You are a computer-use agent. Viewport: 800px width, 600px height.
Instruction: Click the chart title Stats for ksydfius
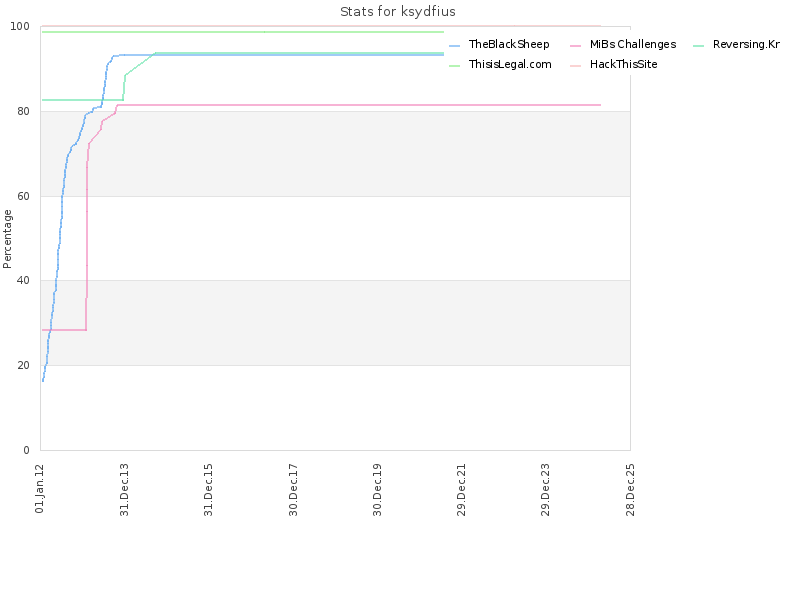(398, 12)
